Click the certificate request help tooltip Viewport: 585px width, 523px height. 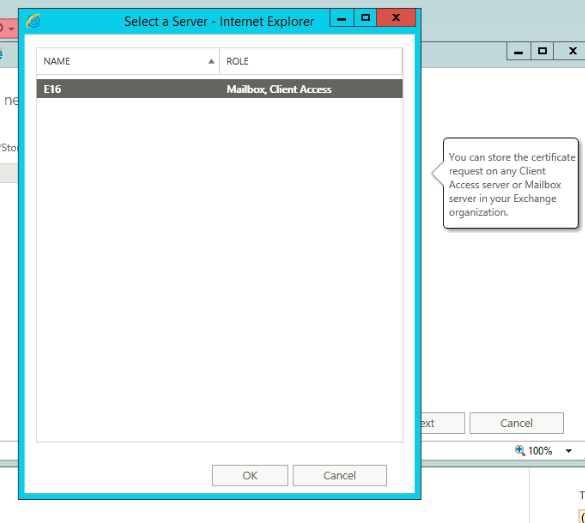[x=510, y=183]
